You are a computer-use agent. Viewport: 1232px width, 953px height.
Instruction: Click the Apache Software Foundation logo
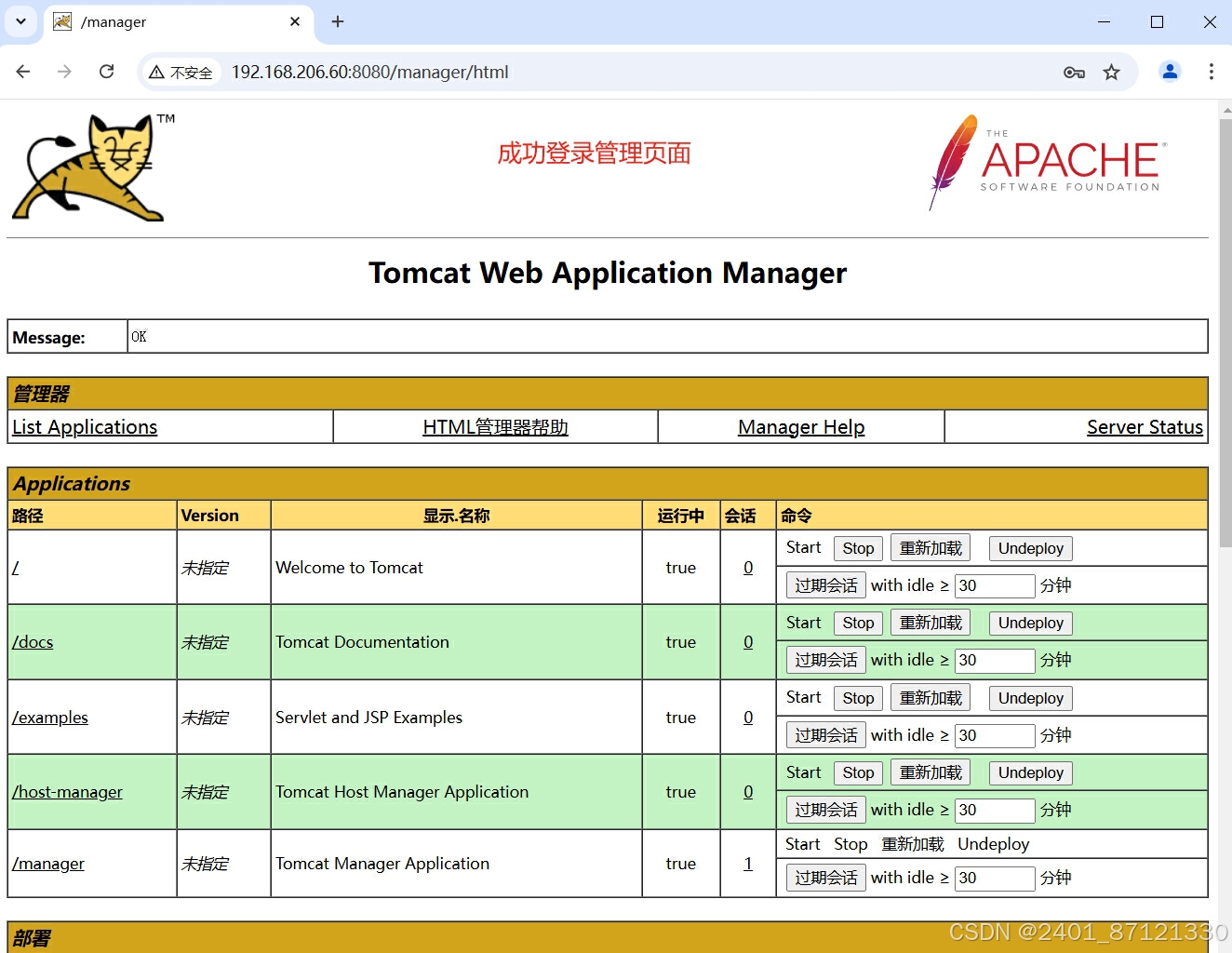click(1048, 163)
